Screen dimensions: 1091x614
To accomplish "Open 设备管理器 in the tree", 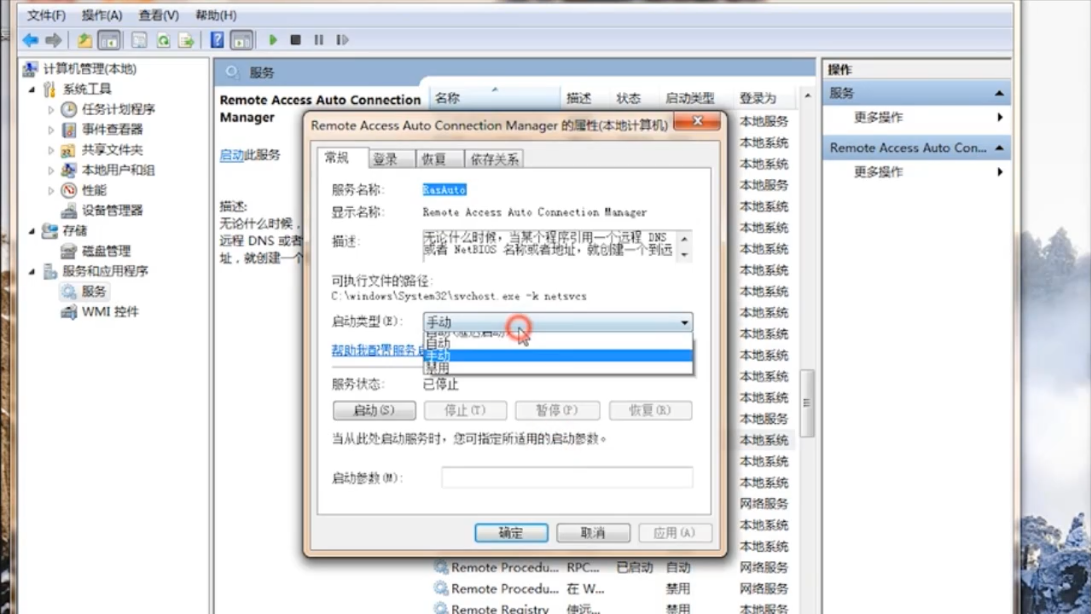I will [x=112, y=210].
